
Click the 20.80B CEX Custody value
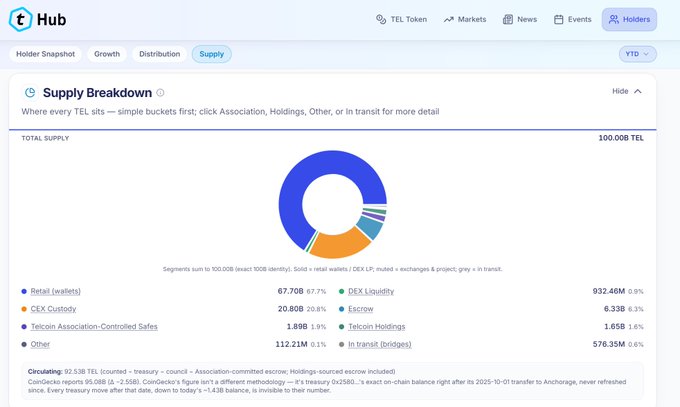pos(291,309)
